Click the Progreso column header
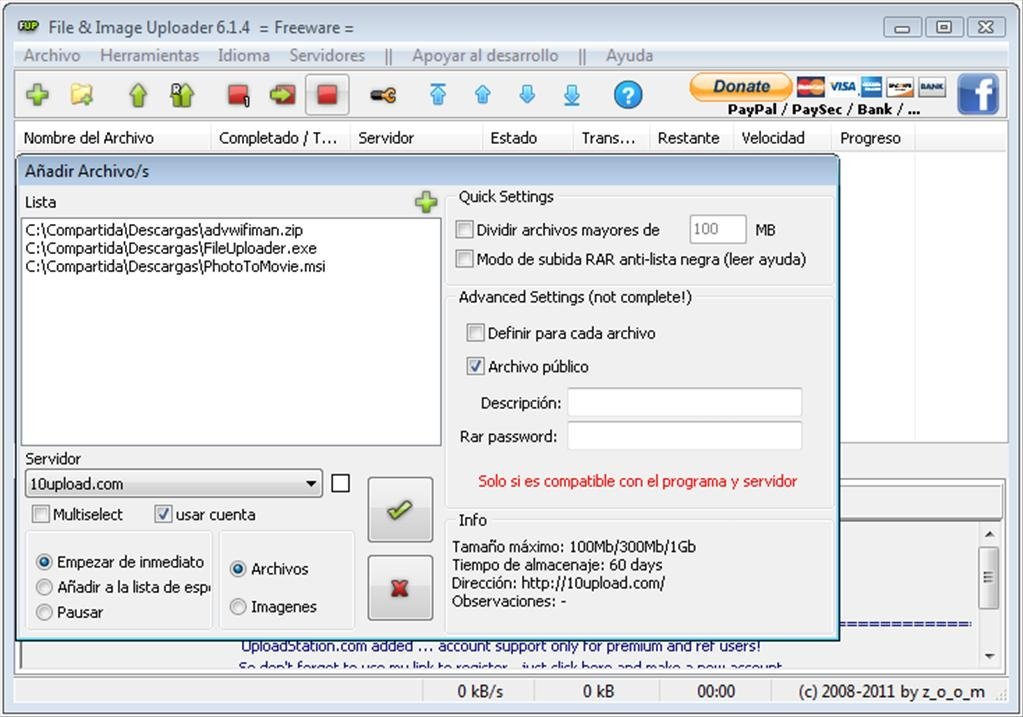The image size is (1023, 717). pyautogui.click(x=872, y=138)
